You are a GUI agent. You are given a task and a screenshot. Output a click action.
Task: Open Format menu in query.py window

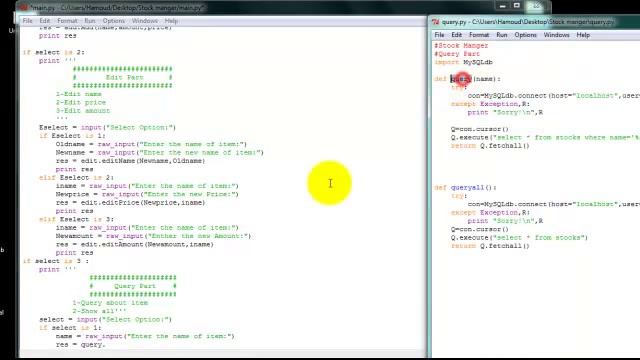coord(479,35)
